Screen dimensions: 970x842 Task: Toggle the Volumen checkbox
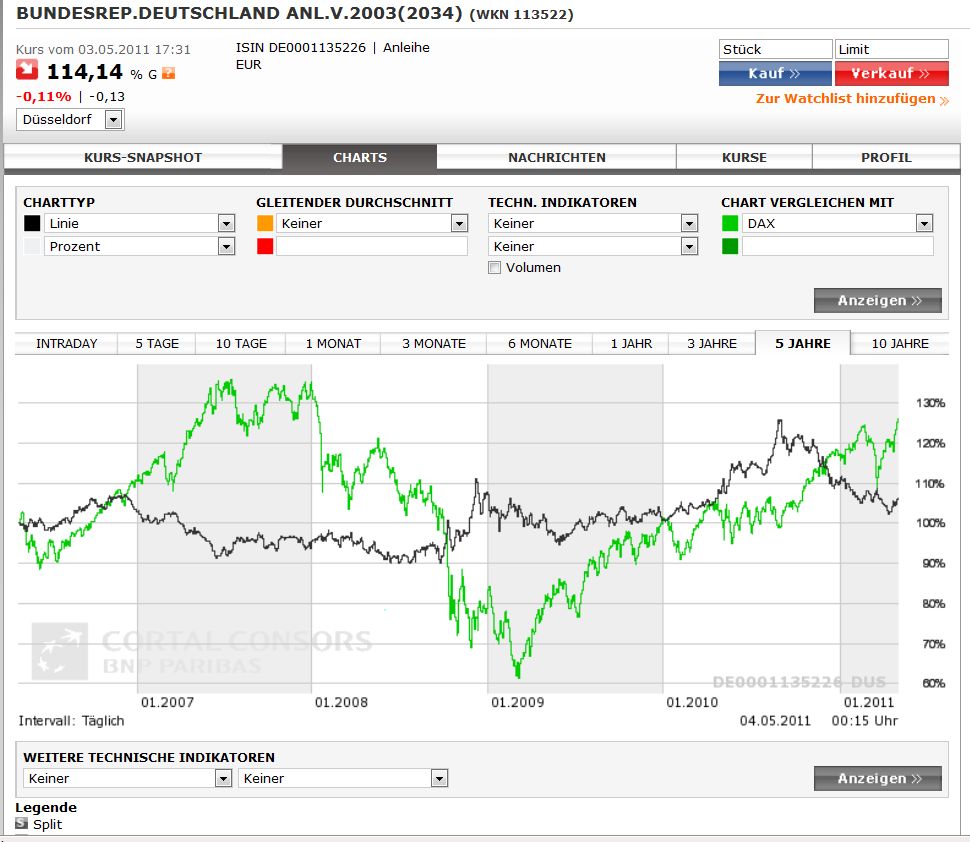tap(494, 267)
